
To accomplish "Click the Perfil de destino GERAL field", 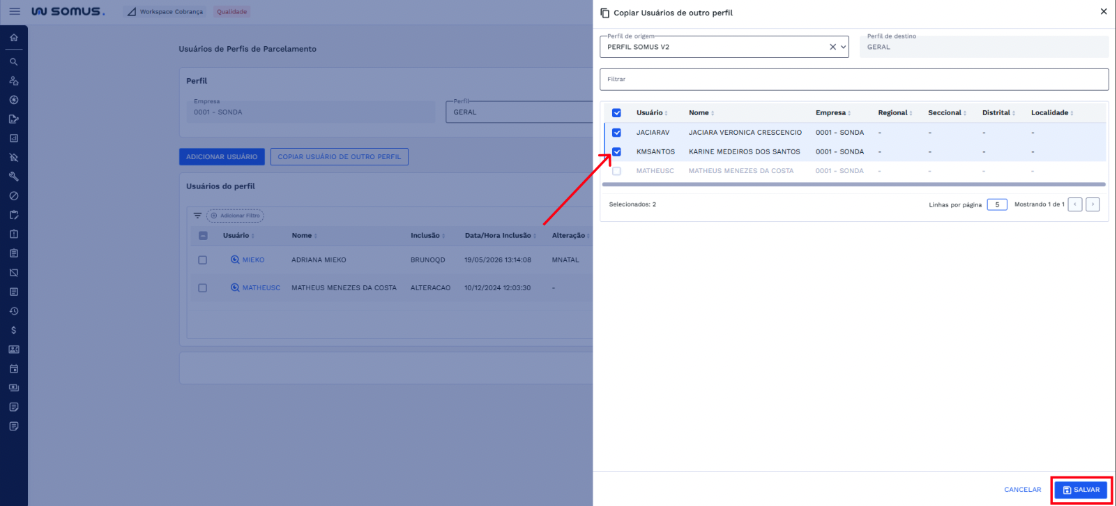I will click(x=984, y=46).
